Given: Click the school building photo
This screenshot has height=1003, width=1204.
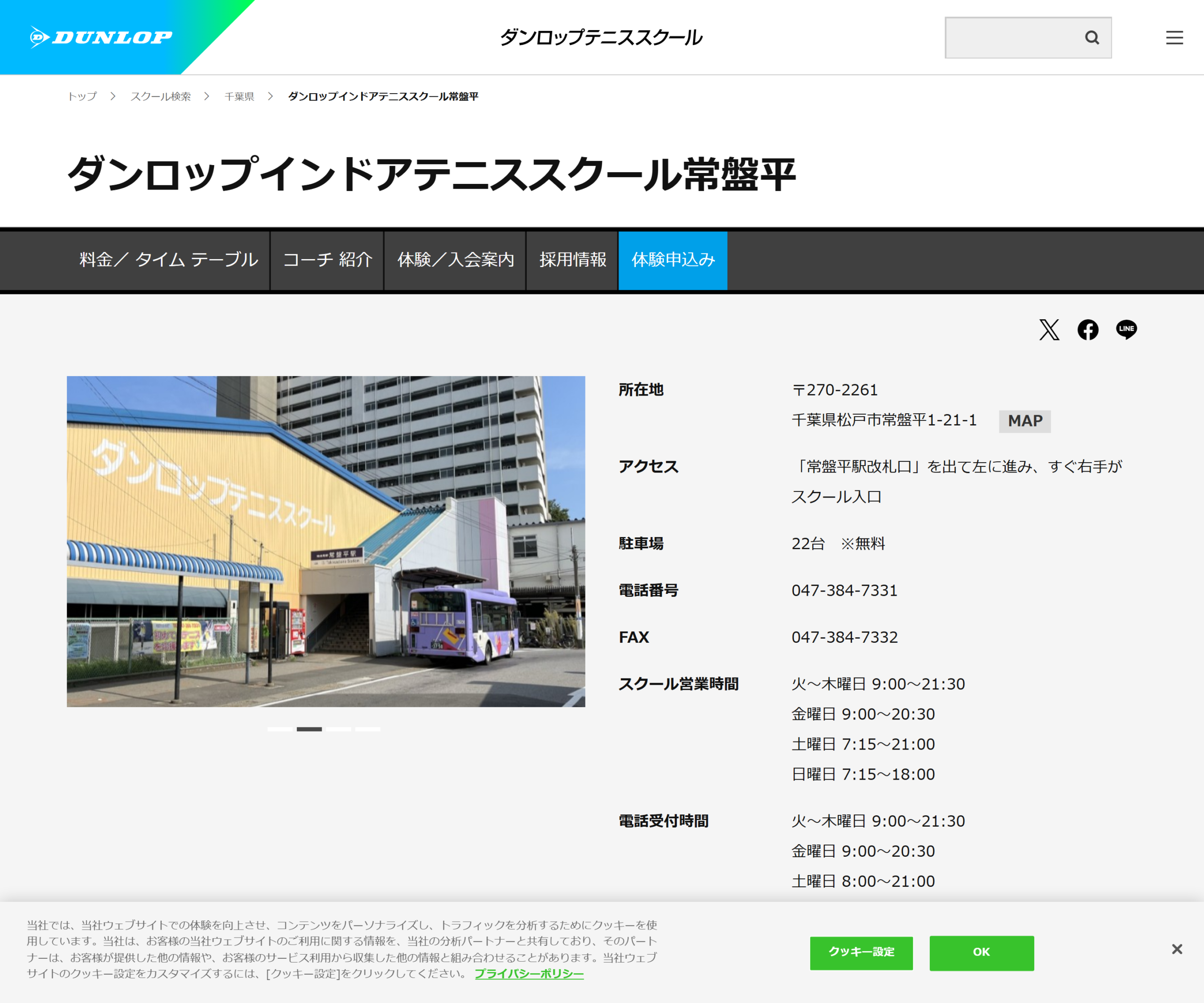Looking at the screenshot, I should (x=325, y=541).
